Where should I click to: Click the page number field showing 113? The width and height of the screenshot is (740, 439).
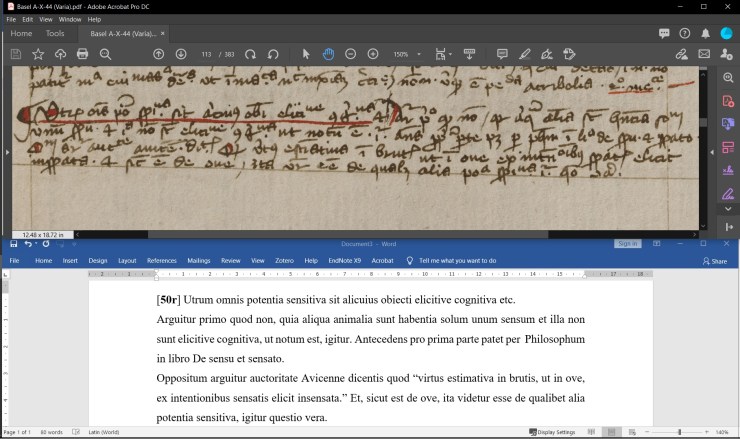(208, 53)
